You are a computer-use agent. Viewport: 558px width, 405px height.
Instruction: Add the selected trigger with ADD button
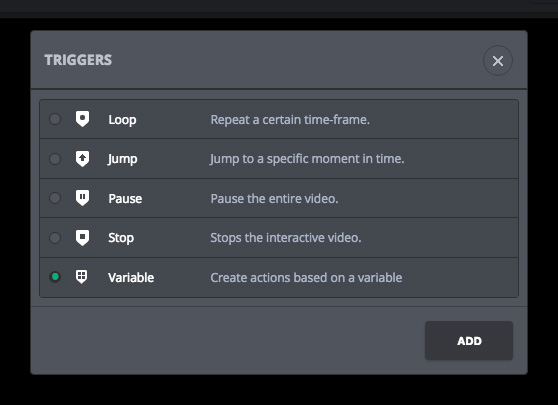pos(469,341)
